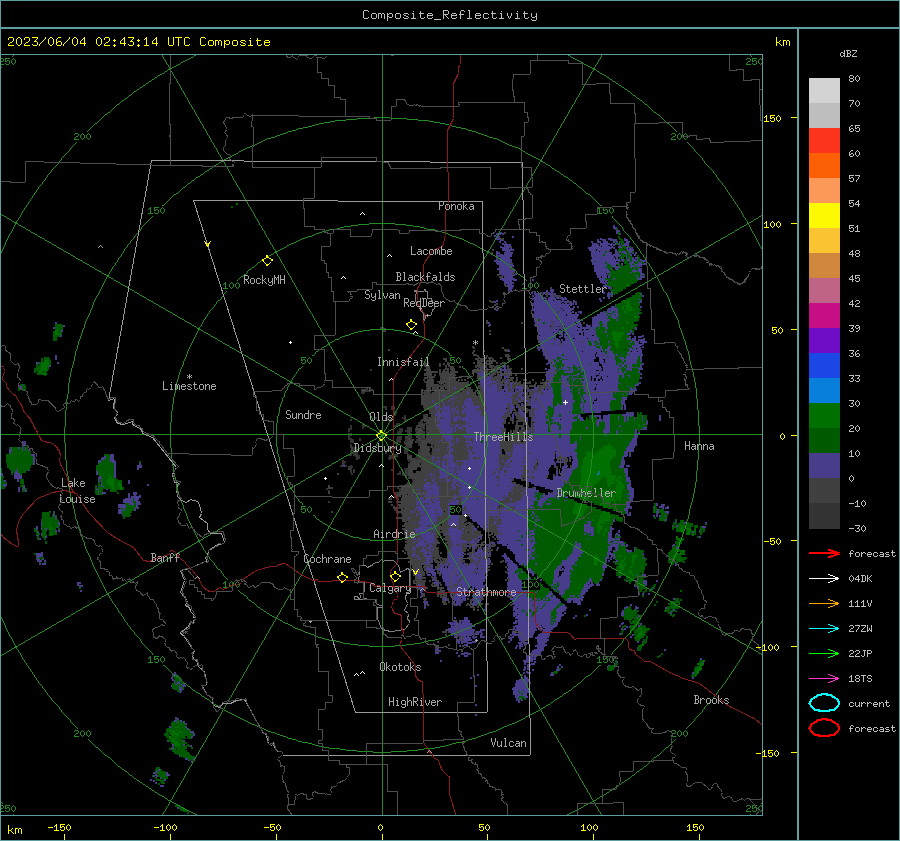The image size is (900, 841).
Task: Click the magenta 18TS arrow in legend
Action: 824,679
